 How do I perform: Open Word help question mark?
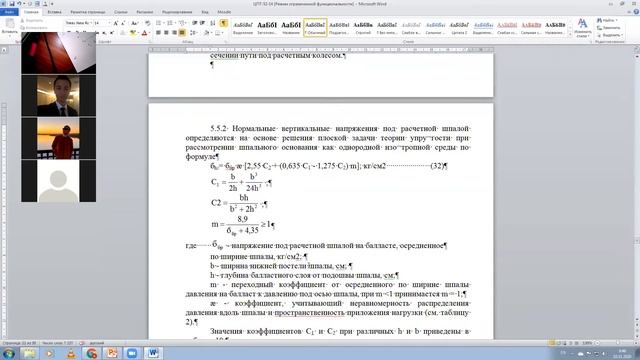[635, 12]
